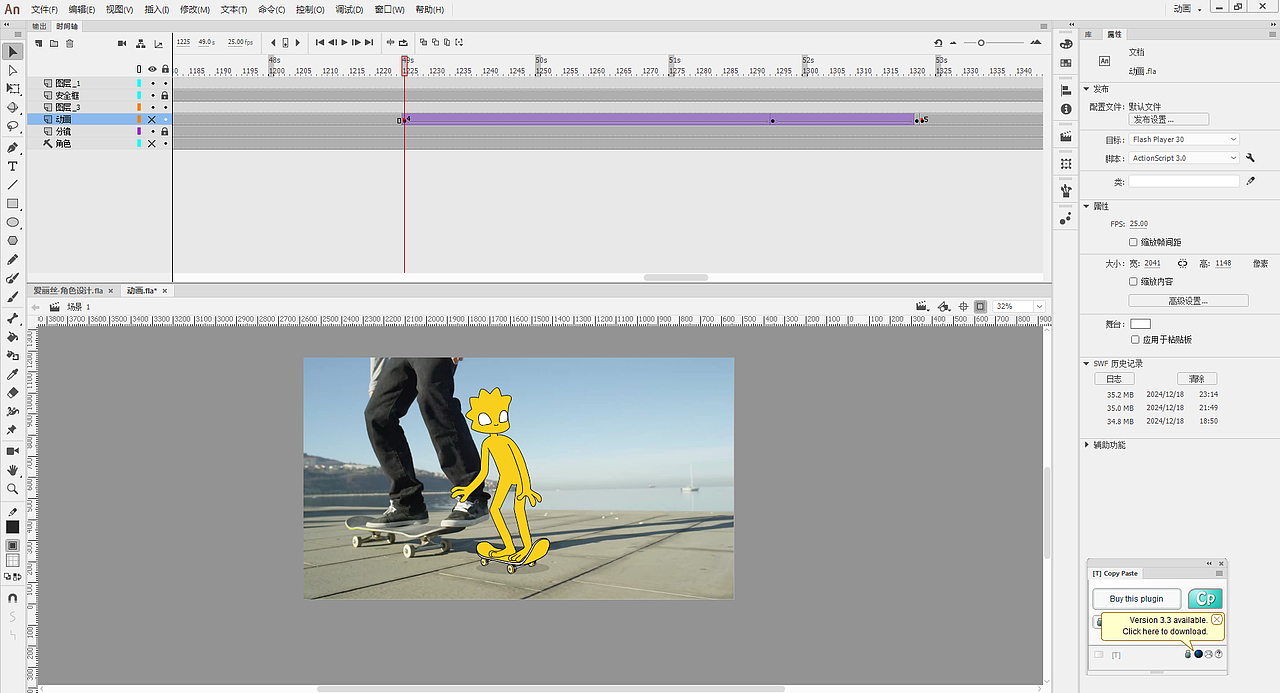Select the Selection arrow tool
Screen dimensions: 1280x693
[x=13, y=52]
